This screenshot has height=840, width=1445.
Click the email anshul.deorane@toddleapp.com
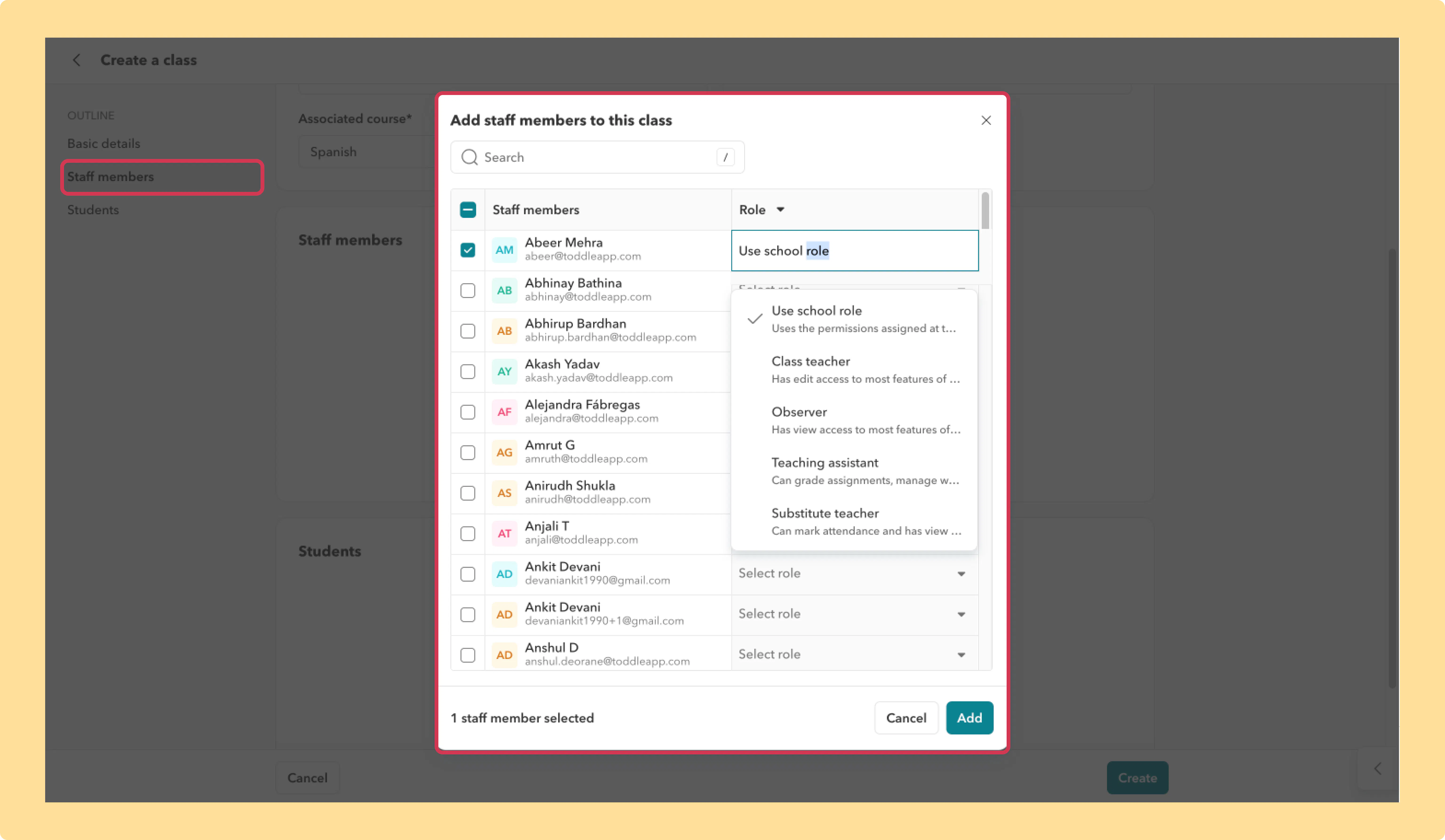coord(607,662)
